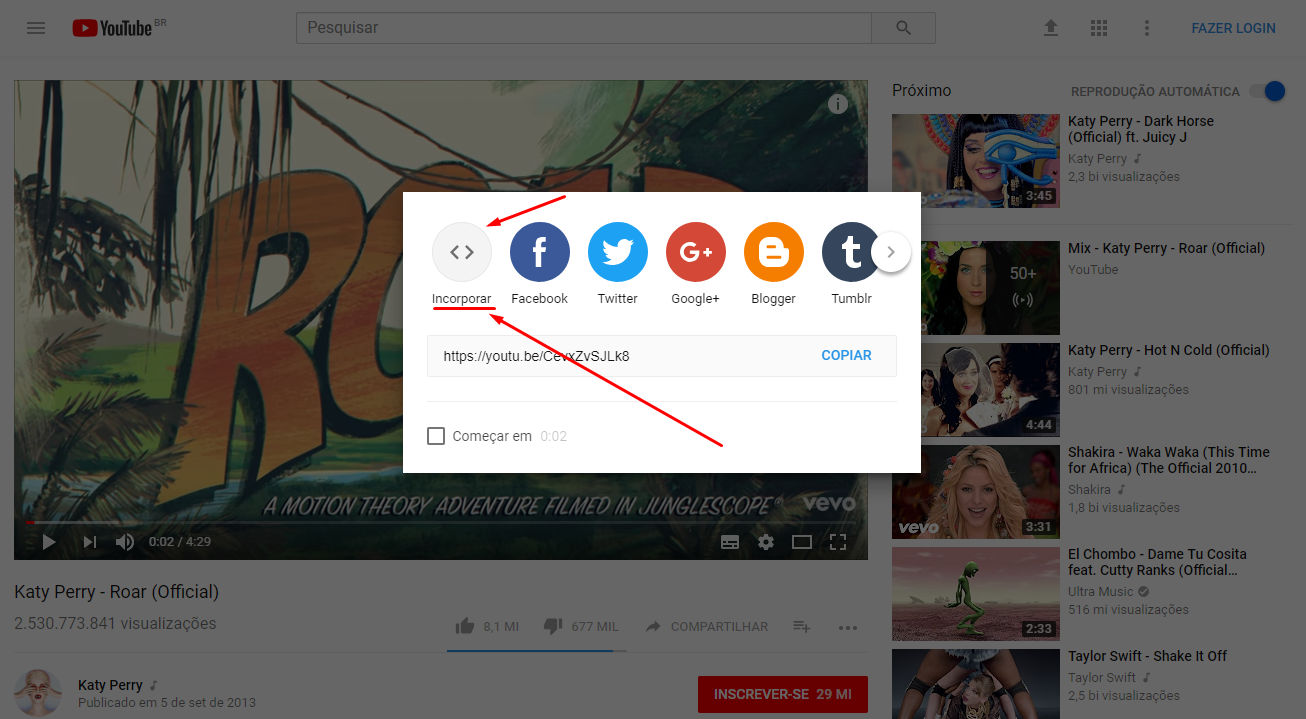
Task: Click the Ultra Music channel name
Action: click(1101, 591)
